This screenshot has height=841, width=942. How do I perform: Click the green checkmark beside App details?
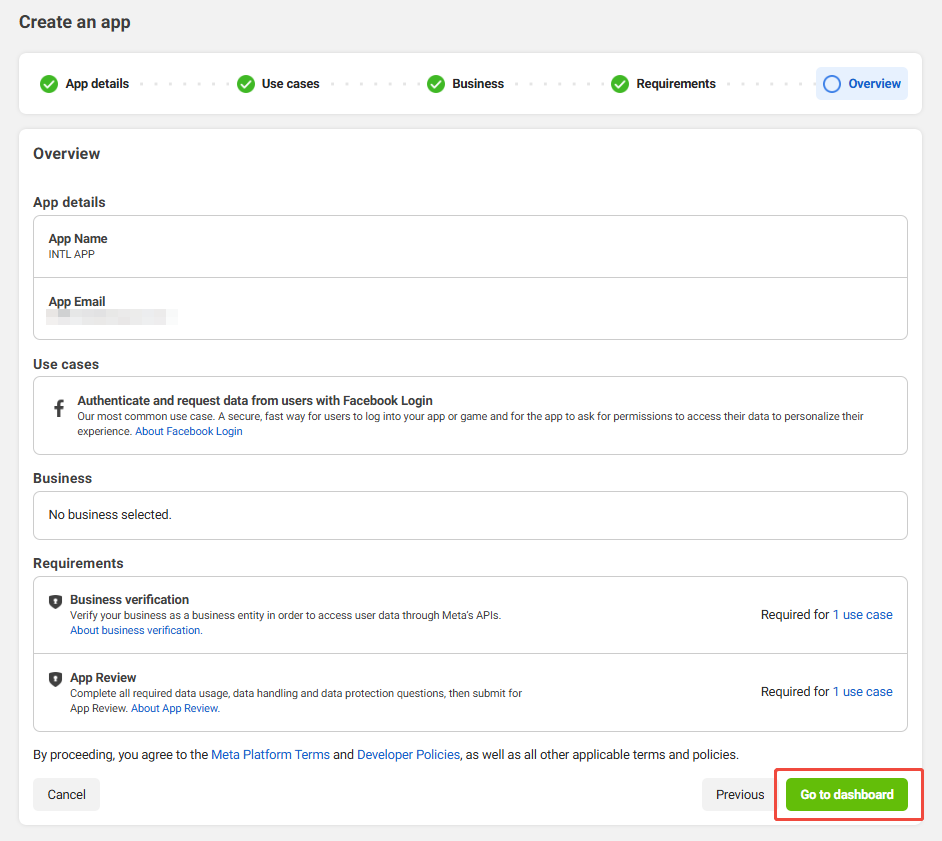48,84
